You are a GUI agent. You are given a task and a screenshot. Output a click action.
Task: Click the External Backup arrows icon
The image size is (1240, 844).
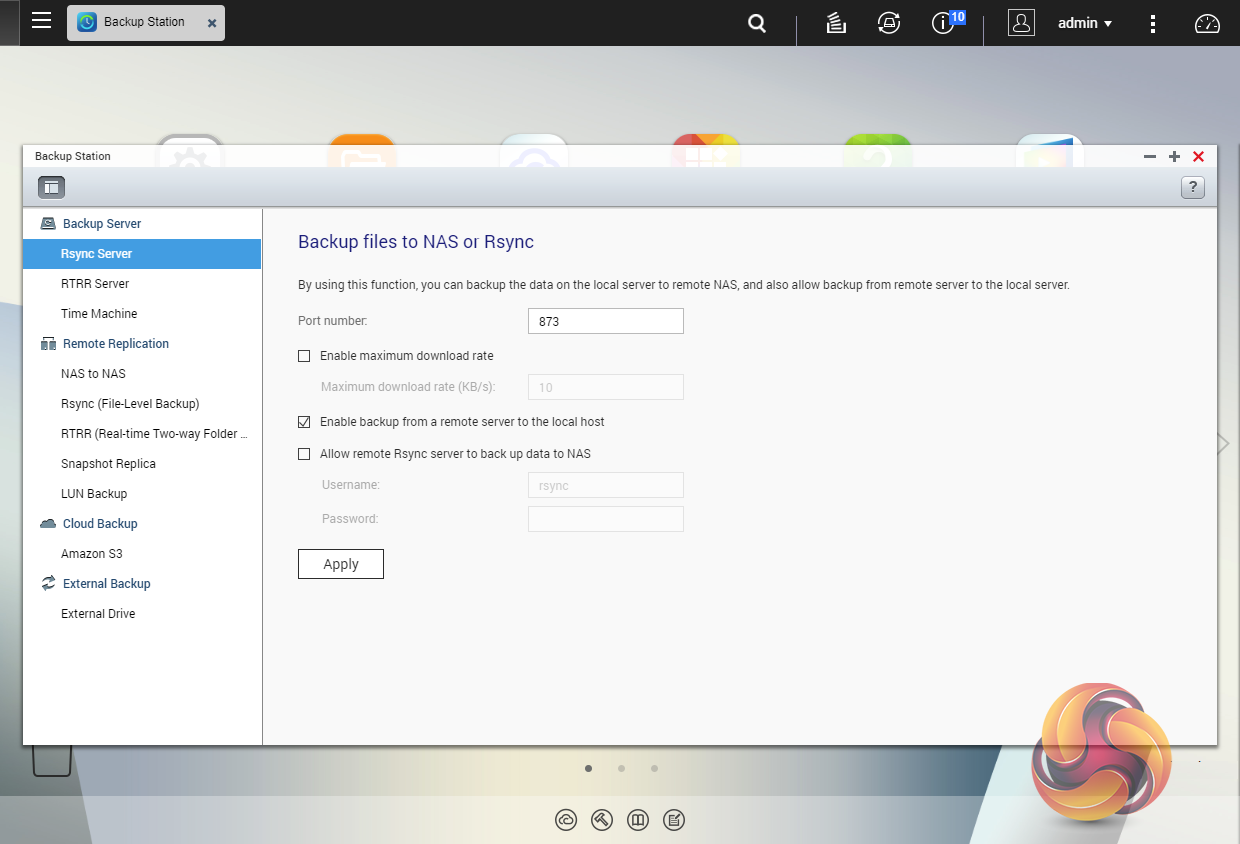48,583
